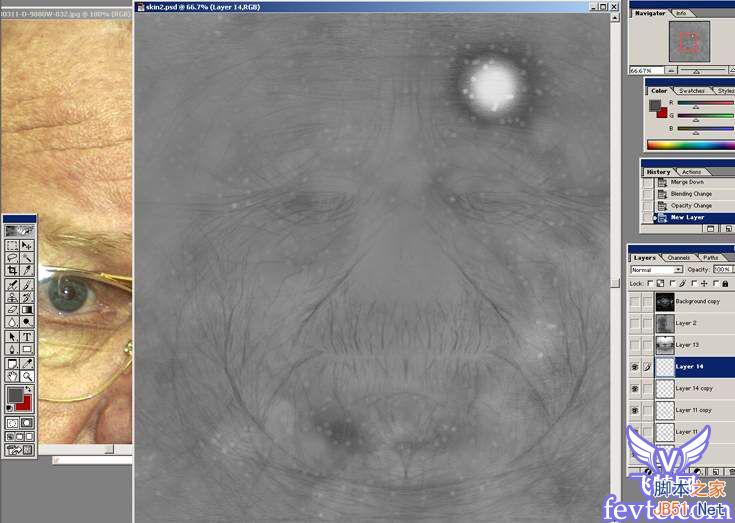
Task: Select the Type tool
Action: point(27,336)
